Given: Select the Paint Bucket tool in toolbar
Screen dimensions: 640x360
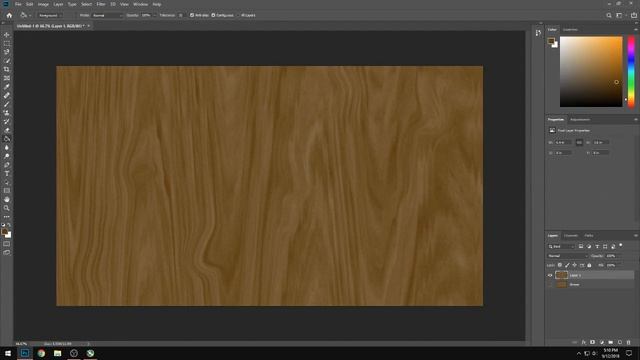Looking at the screenshot, I should tap(7, 139).
